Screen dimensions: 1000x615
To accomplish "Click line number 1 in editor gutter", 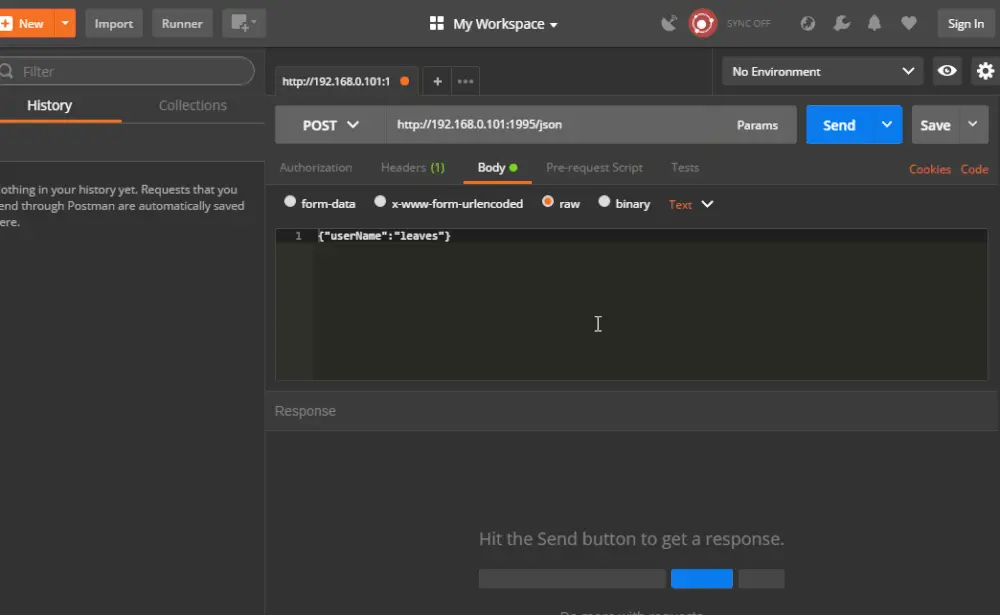I will [298, 236].
